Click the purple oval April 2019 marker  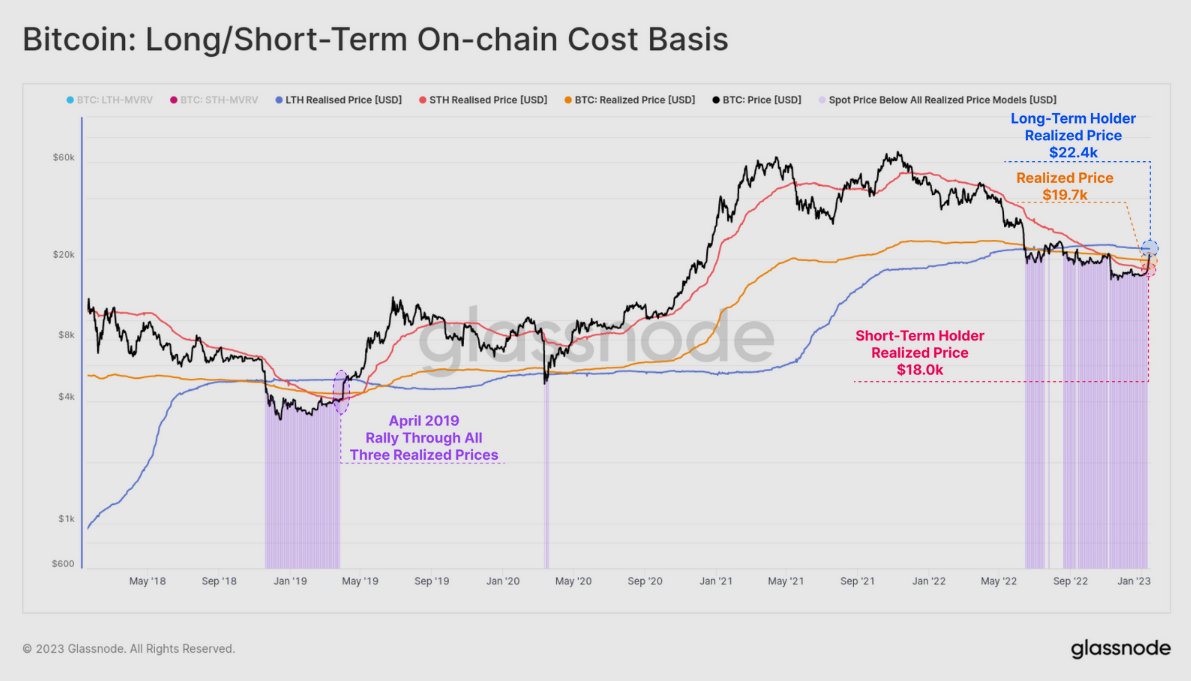click(x=340, y=392)
